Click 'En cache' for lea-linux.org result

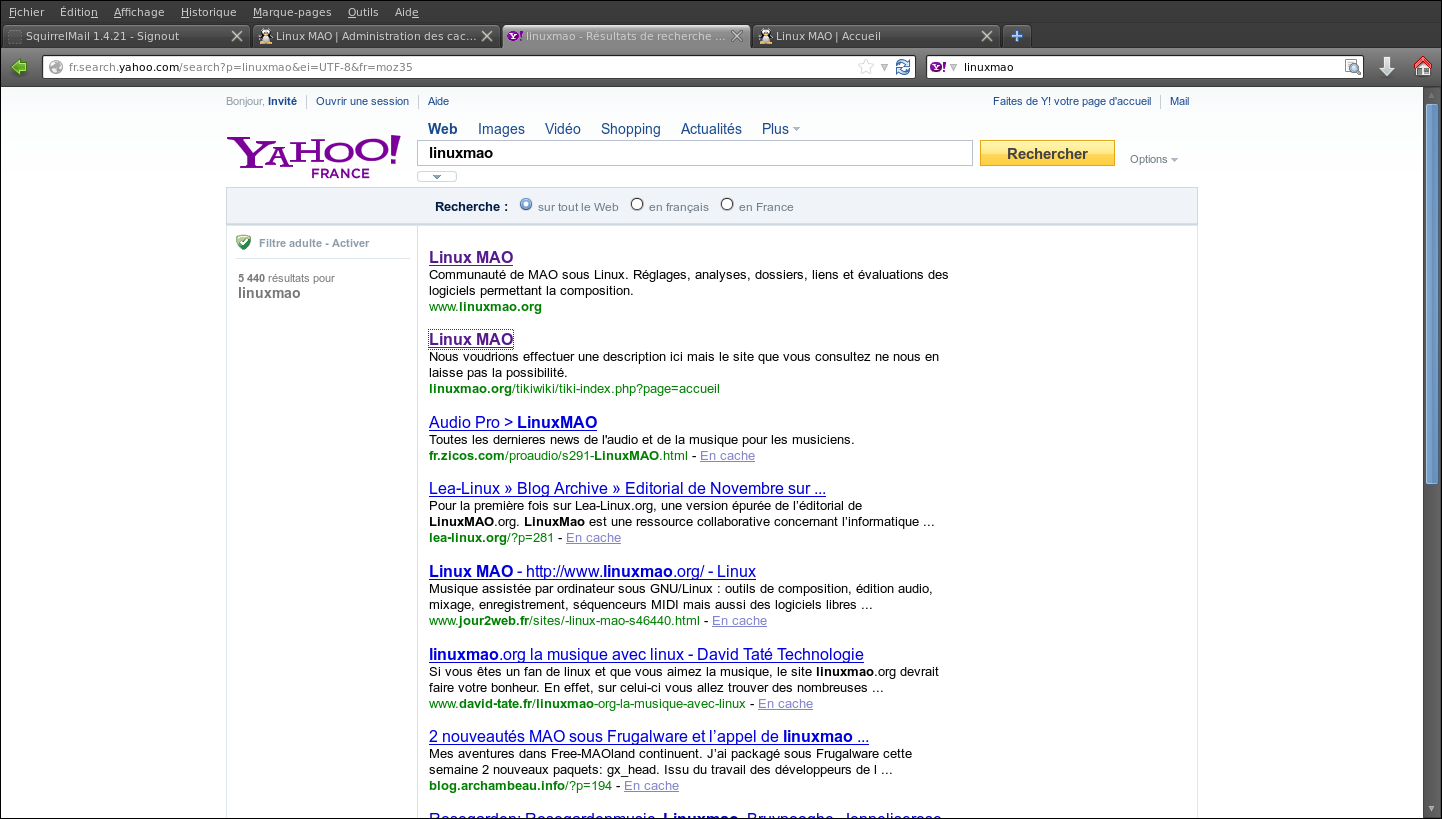pos(593,537)
